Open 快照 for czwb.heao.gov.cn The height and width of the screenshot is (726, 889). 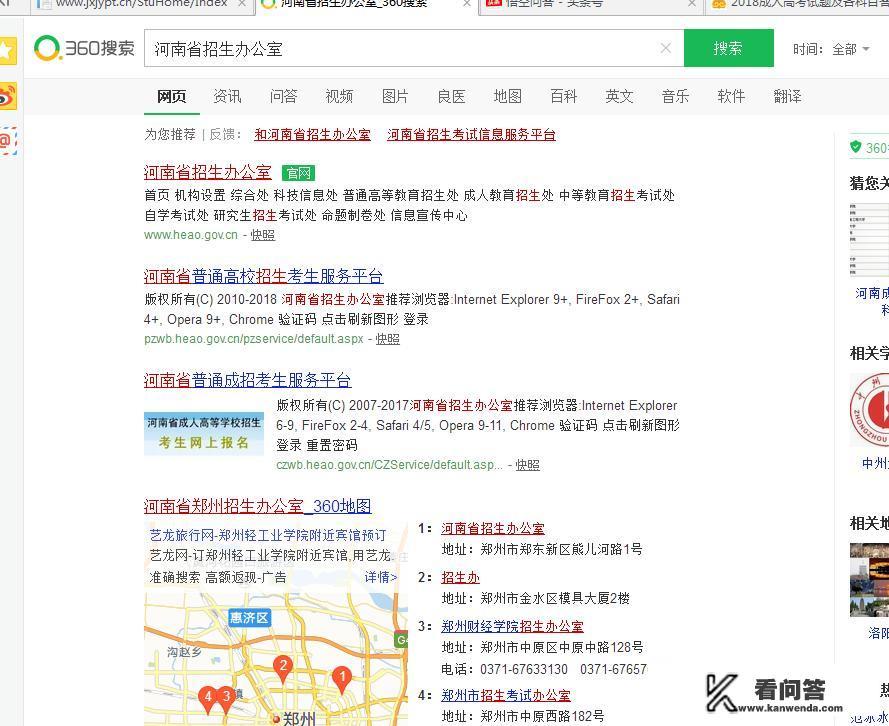point(527,465)
